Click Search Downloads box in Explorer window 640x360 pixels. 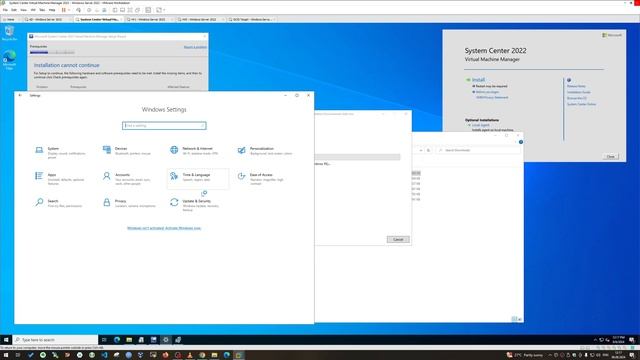[479, 150]
